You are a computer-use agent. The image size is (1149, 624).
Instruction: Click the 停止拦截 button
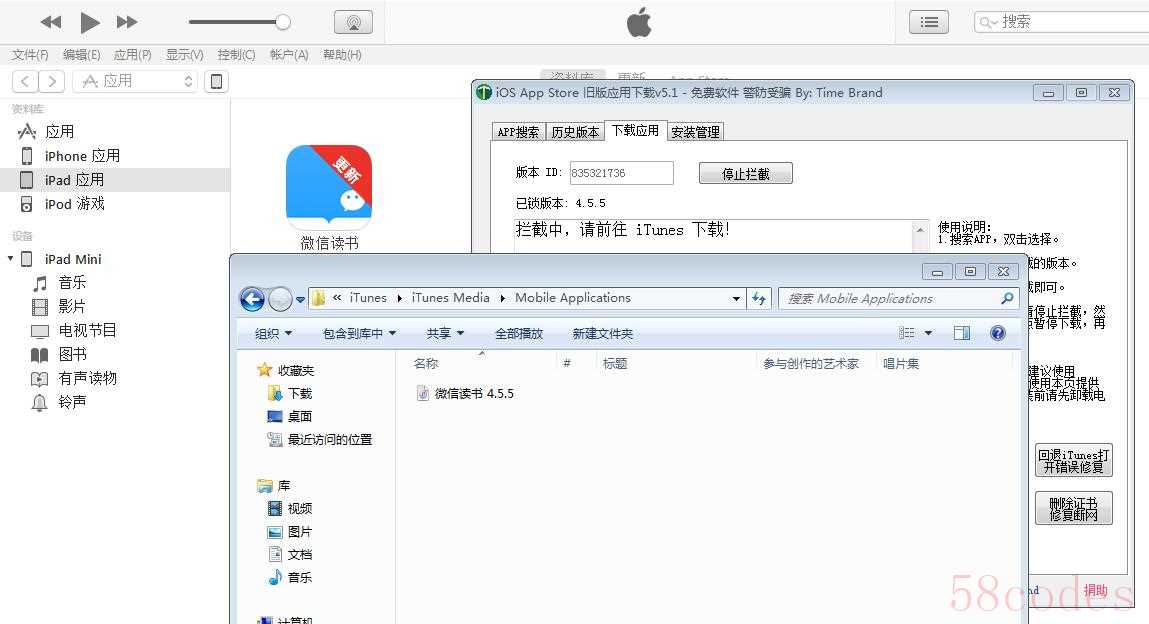click(745, 174)
